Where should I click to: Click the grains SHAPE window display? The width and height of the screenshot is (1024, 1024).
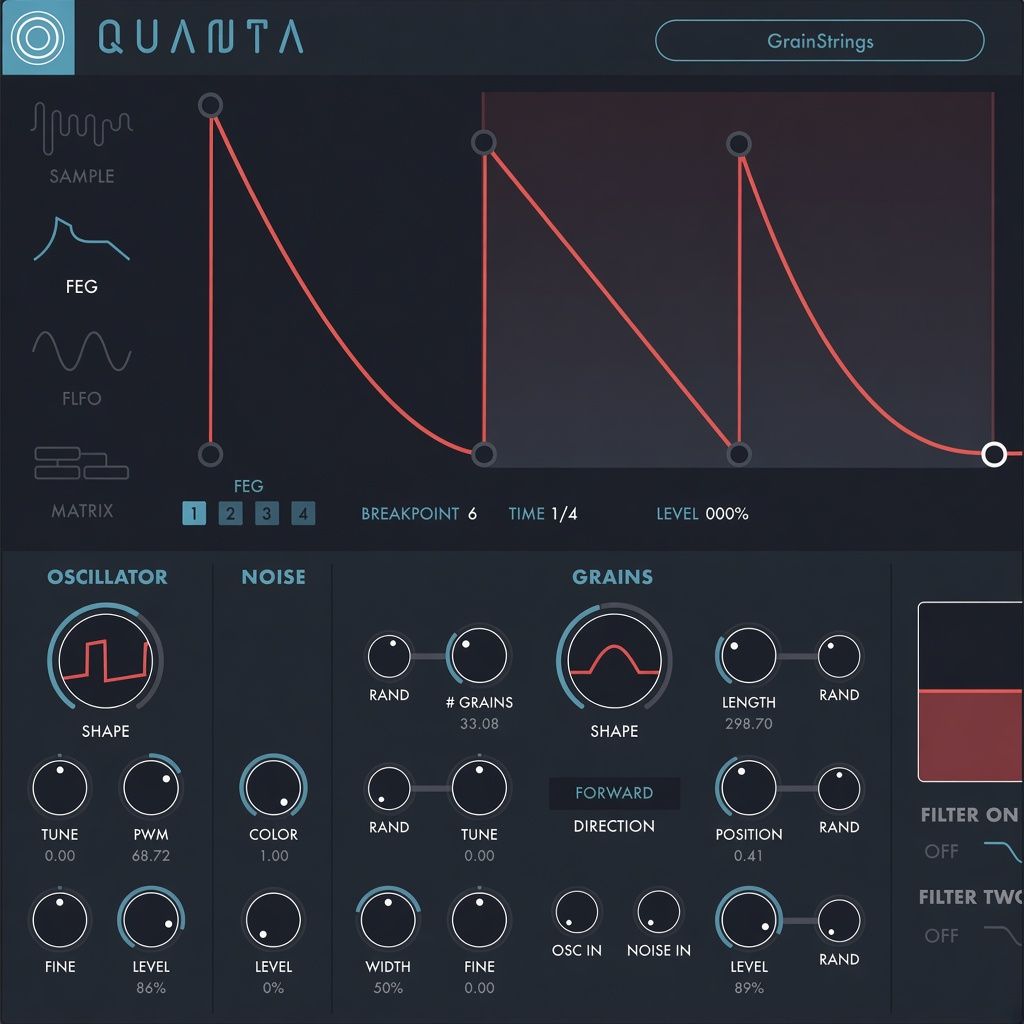click(614, 660)
